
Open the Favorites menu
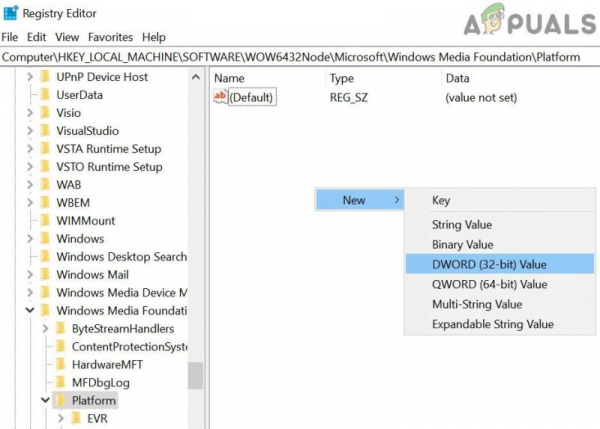(110, 37)
